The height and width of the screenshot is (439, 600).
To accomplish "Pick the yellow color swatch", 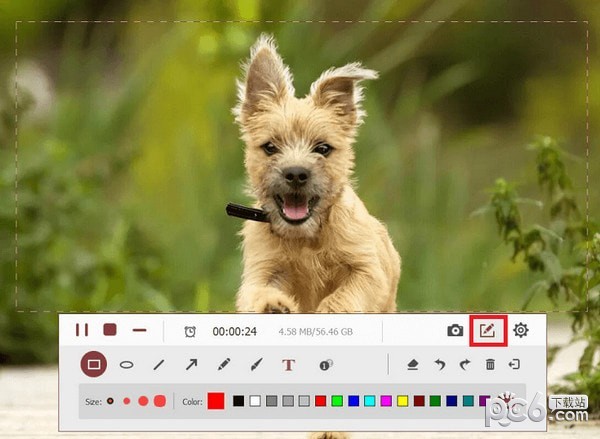I will point(403,401).
